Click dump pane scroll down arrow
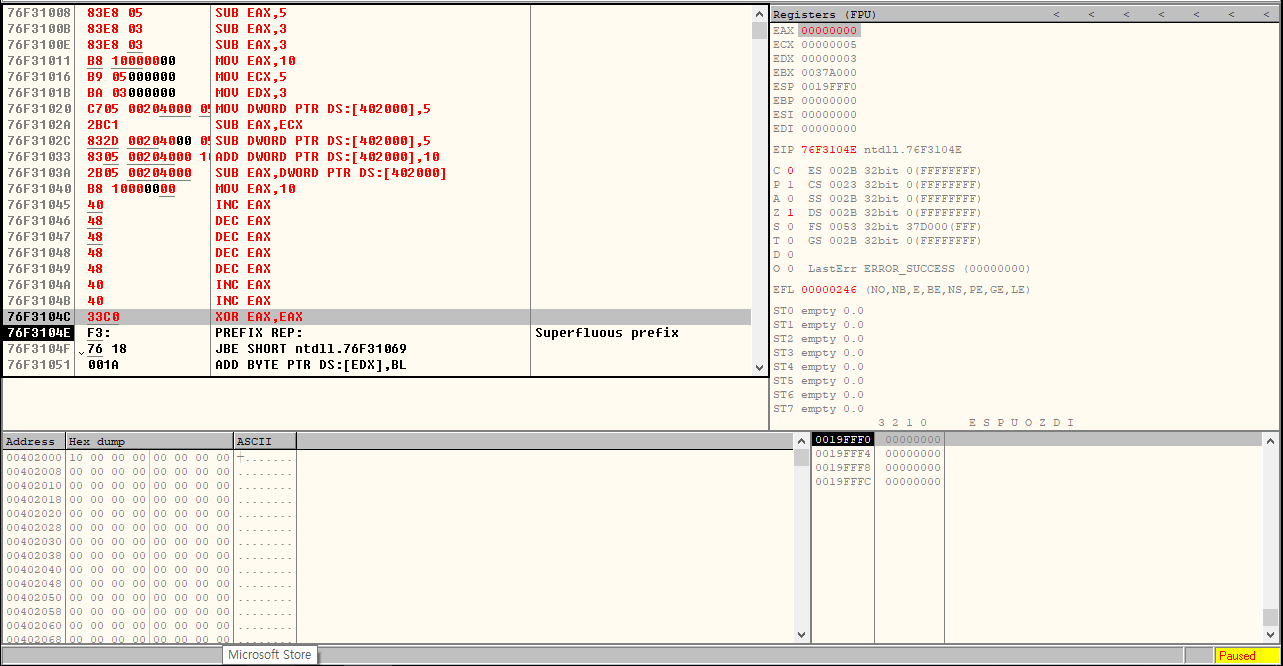 pyautogui.click(x=801, y=634)
